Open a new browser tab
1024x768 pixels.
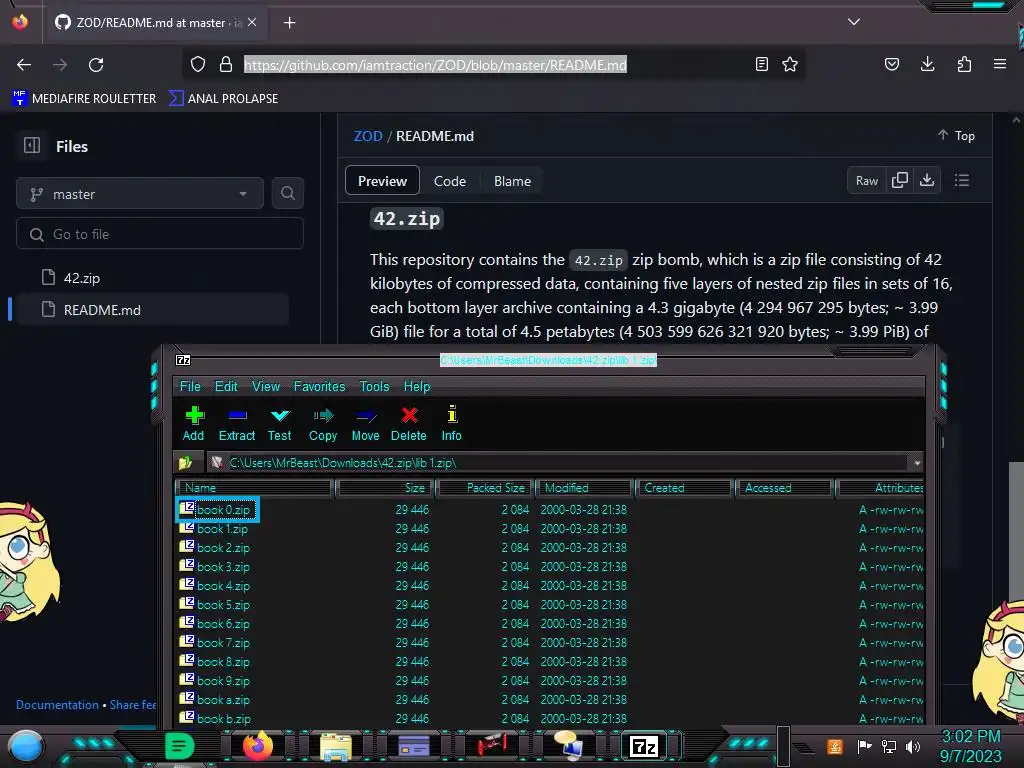(x=289, y=23)
